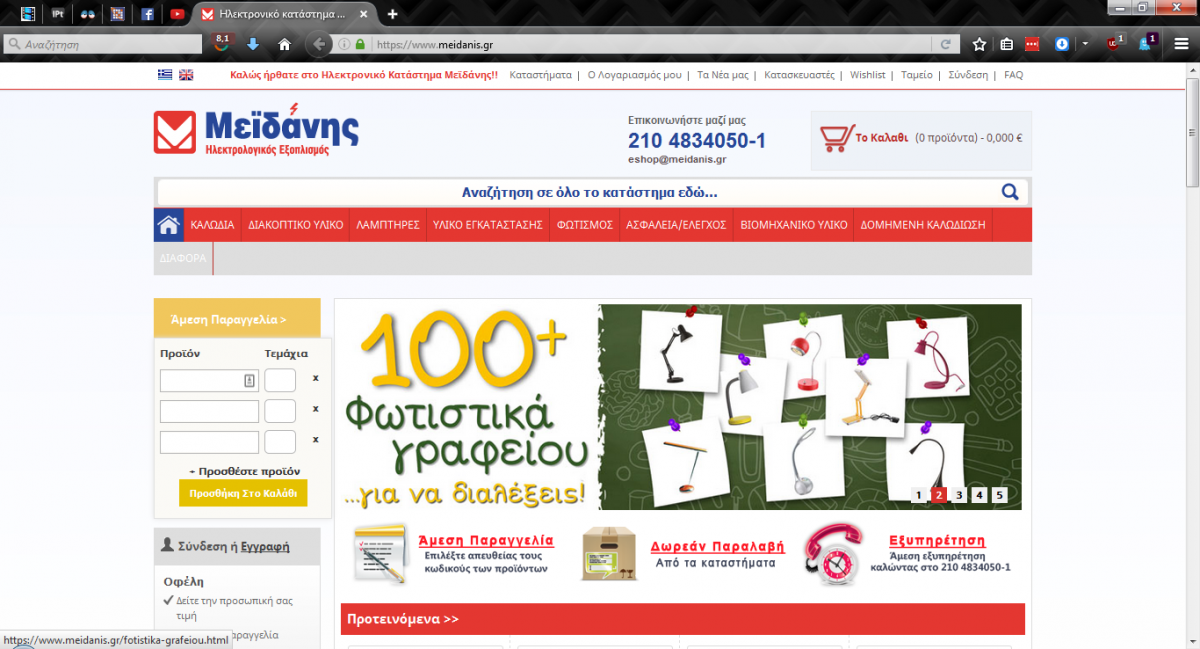Open the red LastPass extension icon
Screen dimensions: 1200x649
point(1033,44)
